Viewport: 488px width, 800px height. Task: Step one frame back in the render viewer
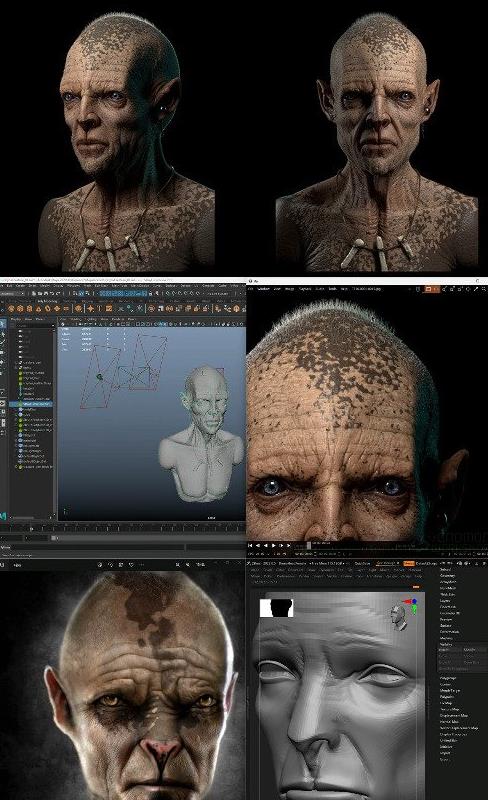pos(257,545)
